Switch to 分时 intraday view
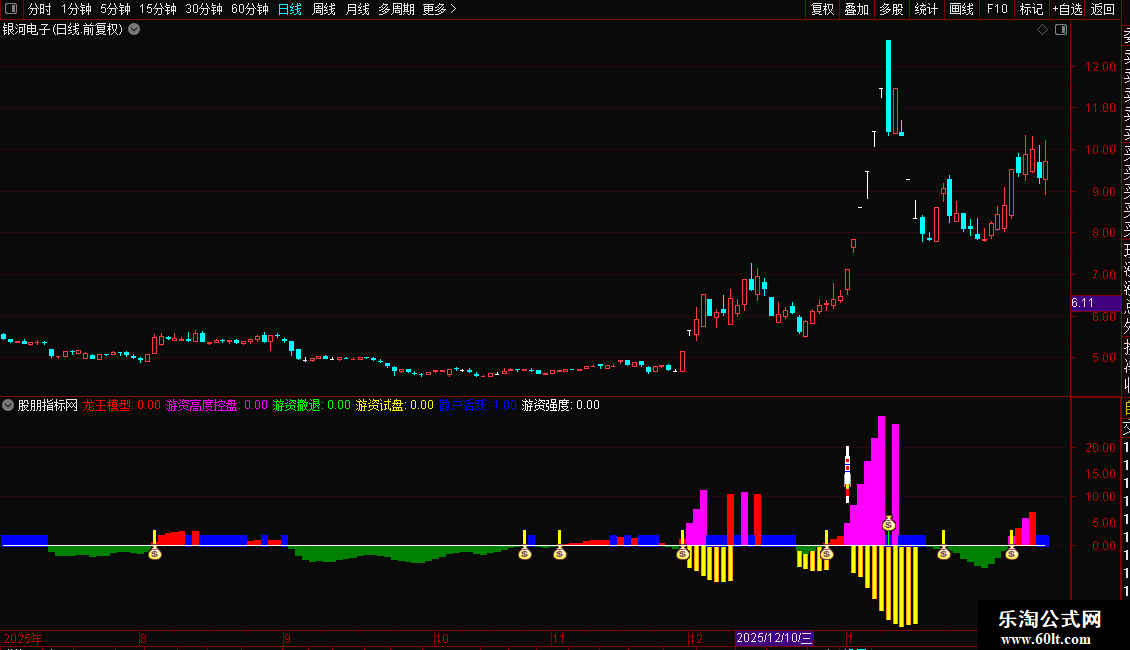Image resolution: width=1130 pixels, height=650 pixels. (40, 9)
